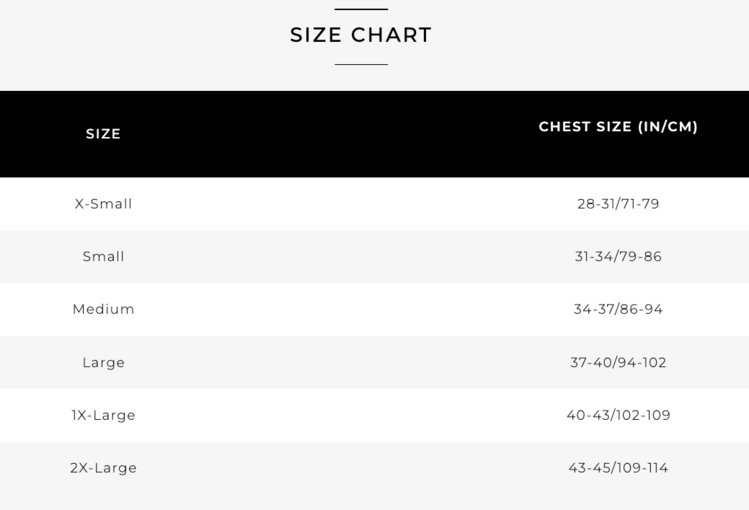The image size is (749, 510).
Task: Pick the 2X-Large size label
Action: click(103, 468)
